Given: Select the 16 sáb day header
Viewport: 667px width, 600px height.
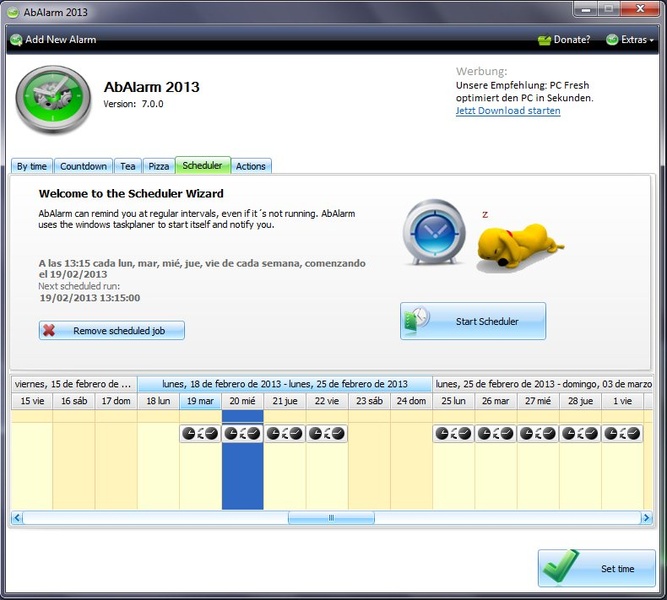Looking at the screenshot, I should tap(74, 401).
